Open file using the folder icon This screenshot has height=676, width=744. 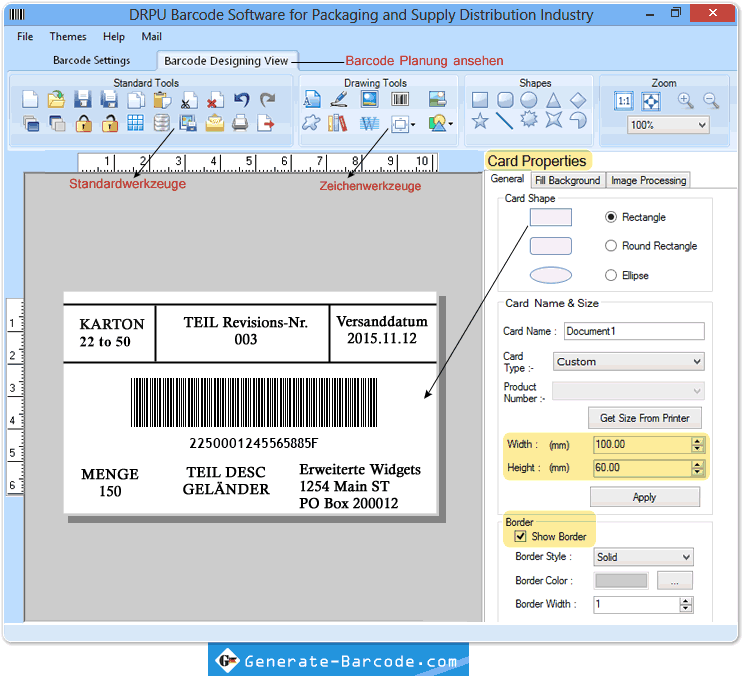click(x=56, y=100)
